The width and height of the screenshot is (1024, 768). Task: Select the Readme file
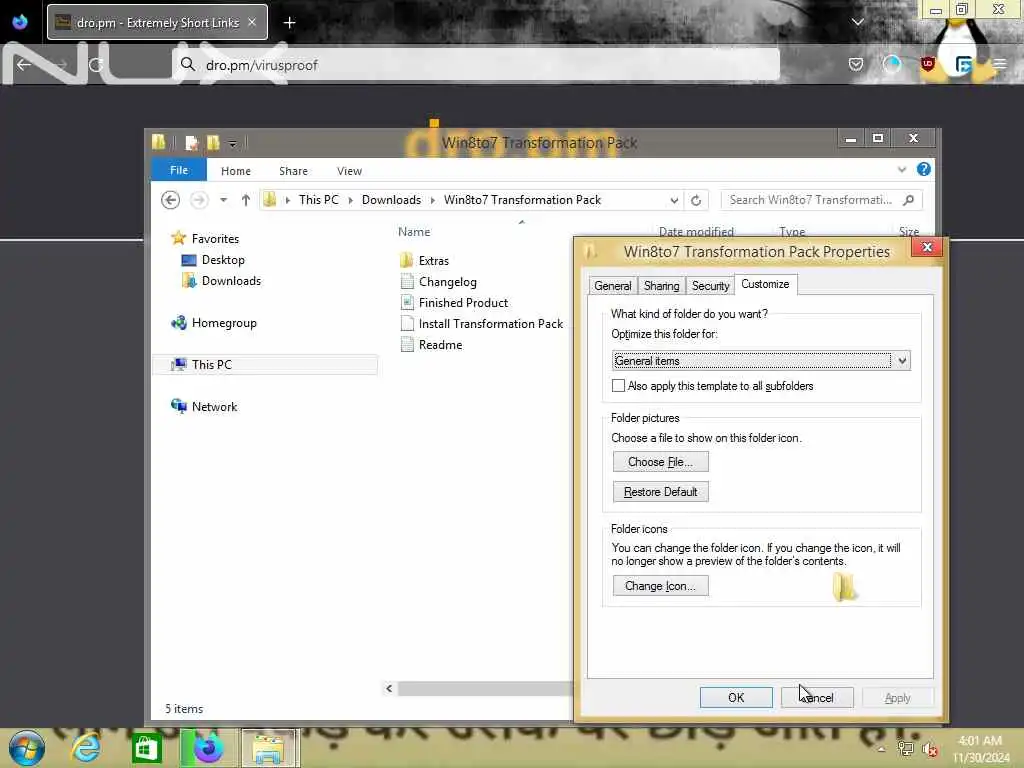coord(440,345)
